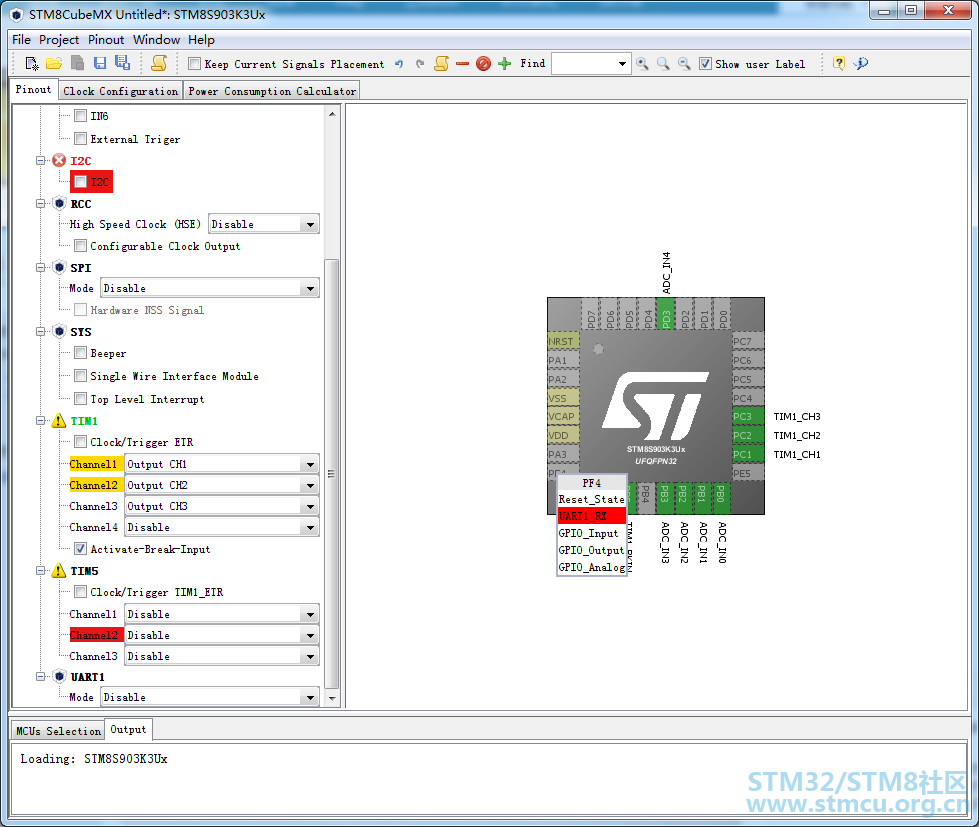The image size is (979, 827).
Task: Click the gray PC7 pin on chip
Action: (x=748, y=341)
